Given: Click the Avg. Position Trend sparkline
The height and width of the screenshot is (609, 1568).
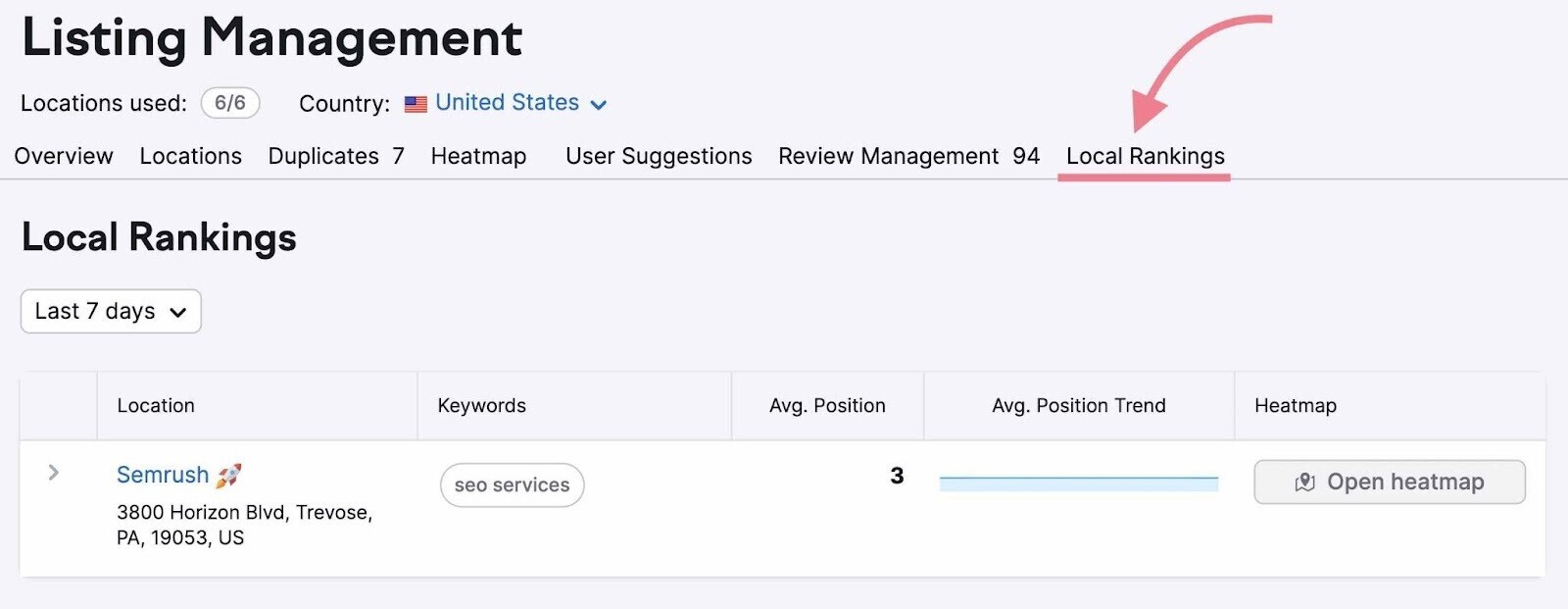Looking at the screenshot, I should pos(1078,482).
